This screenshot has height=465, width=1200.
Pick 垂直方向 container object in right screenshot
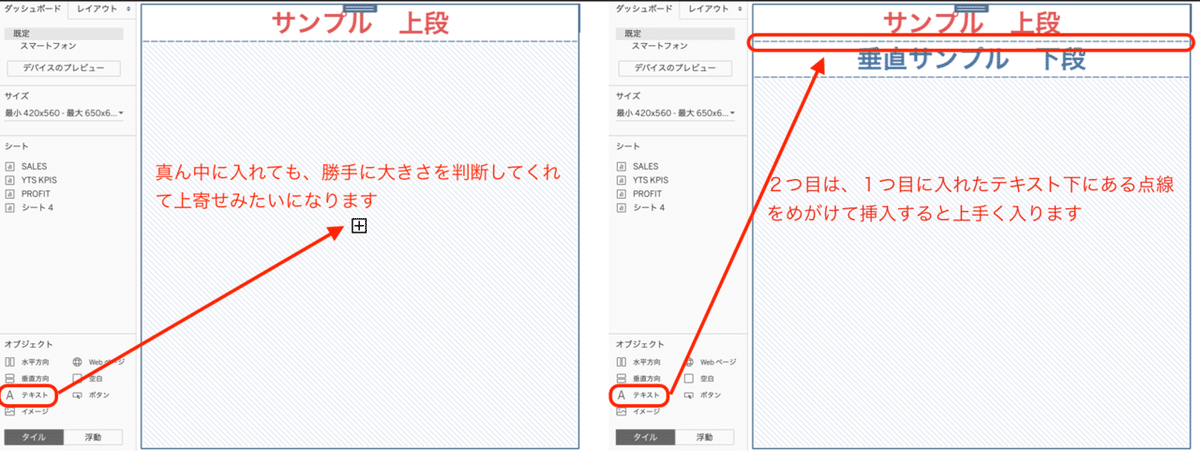640,379
